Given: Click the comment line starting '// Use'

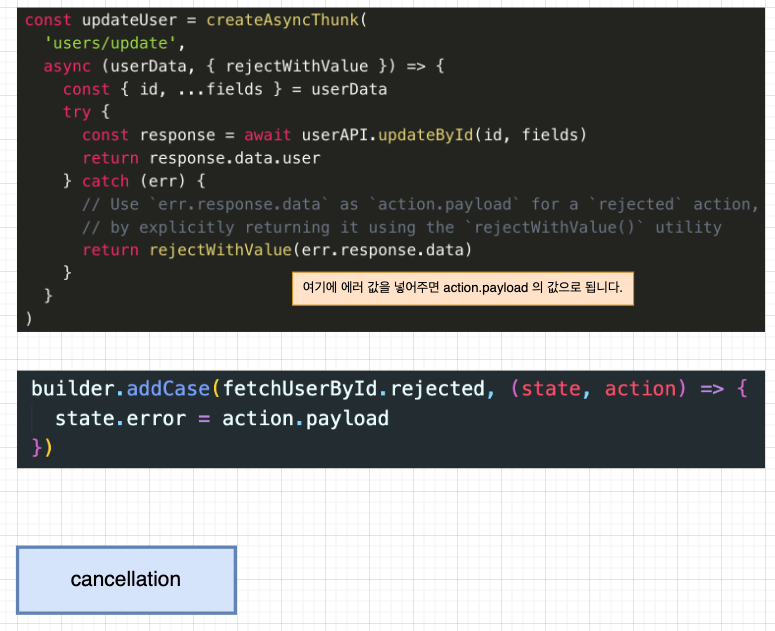Looking at the screenshot, I should pos(420,204).
